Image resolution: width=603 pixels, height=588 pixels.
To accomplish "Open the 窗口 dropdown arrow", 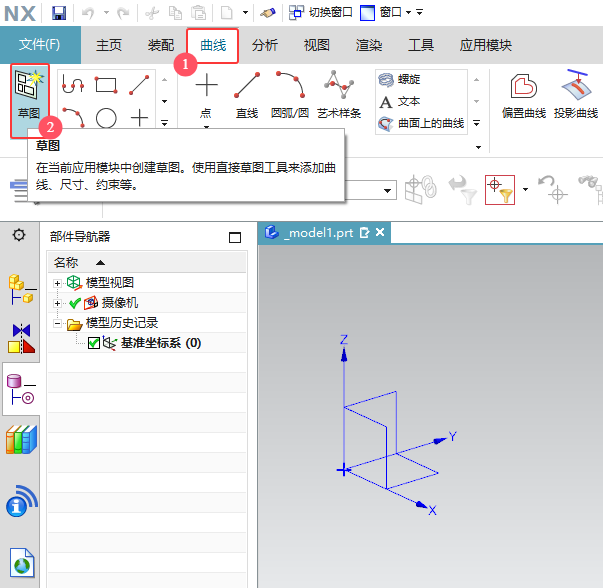I will pyautogui.click(x=408, y=13).
